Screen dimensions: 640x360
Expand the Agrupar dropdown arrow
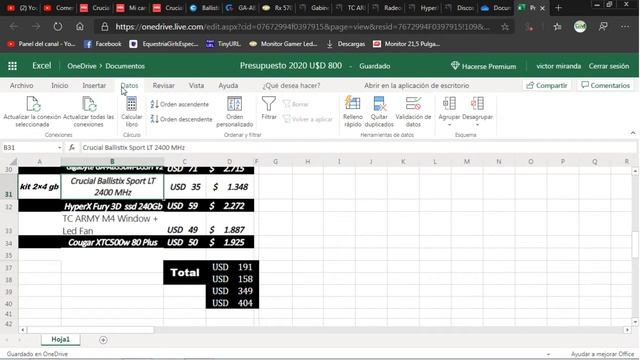[x=449, y=125]
